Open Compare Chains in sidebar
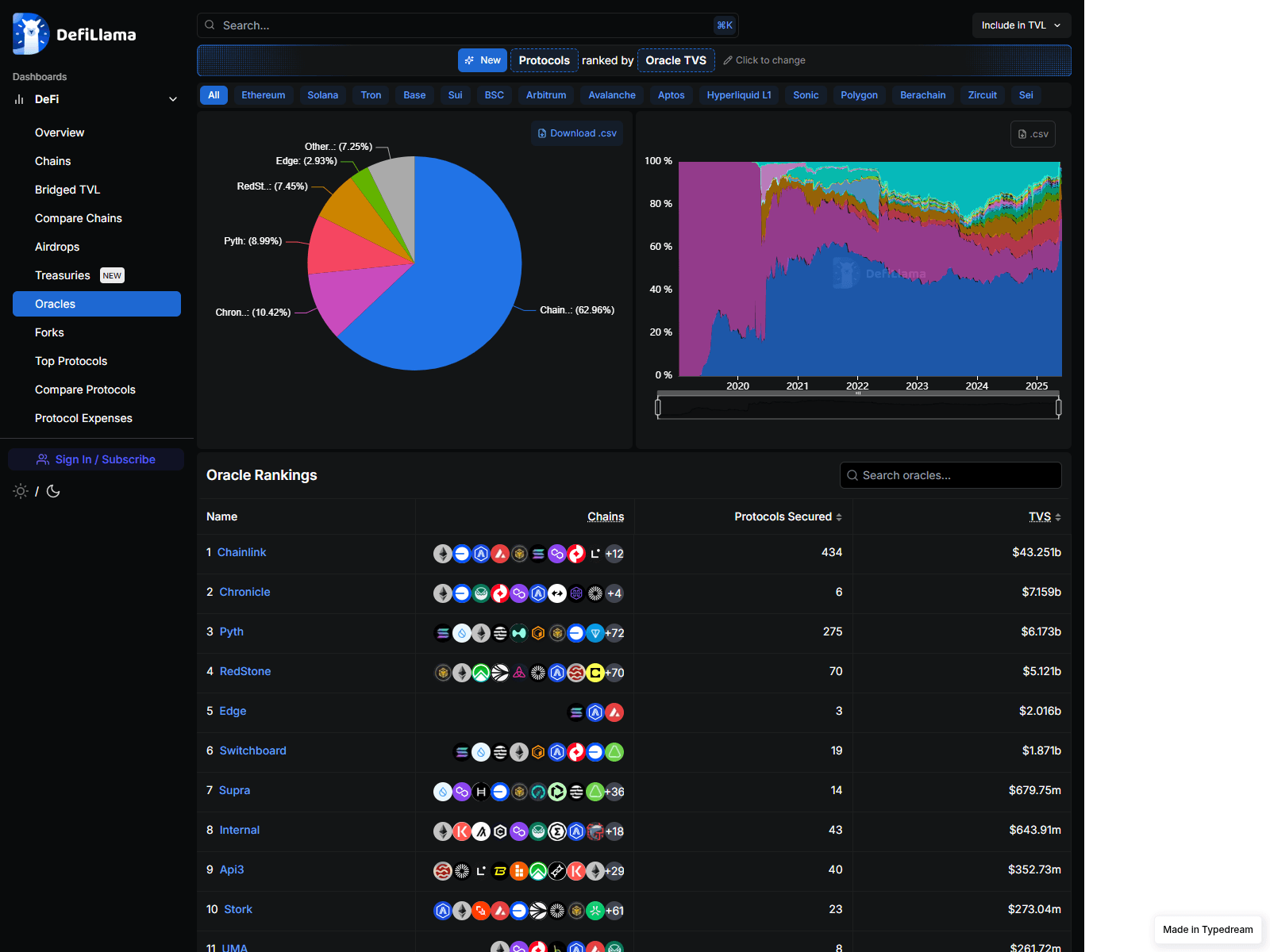Viewport: 1270px width, 952px height. coord(79,218)
